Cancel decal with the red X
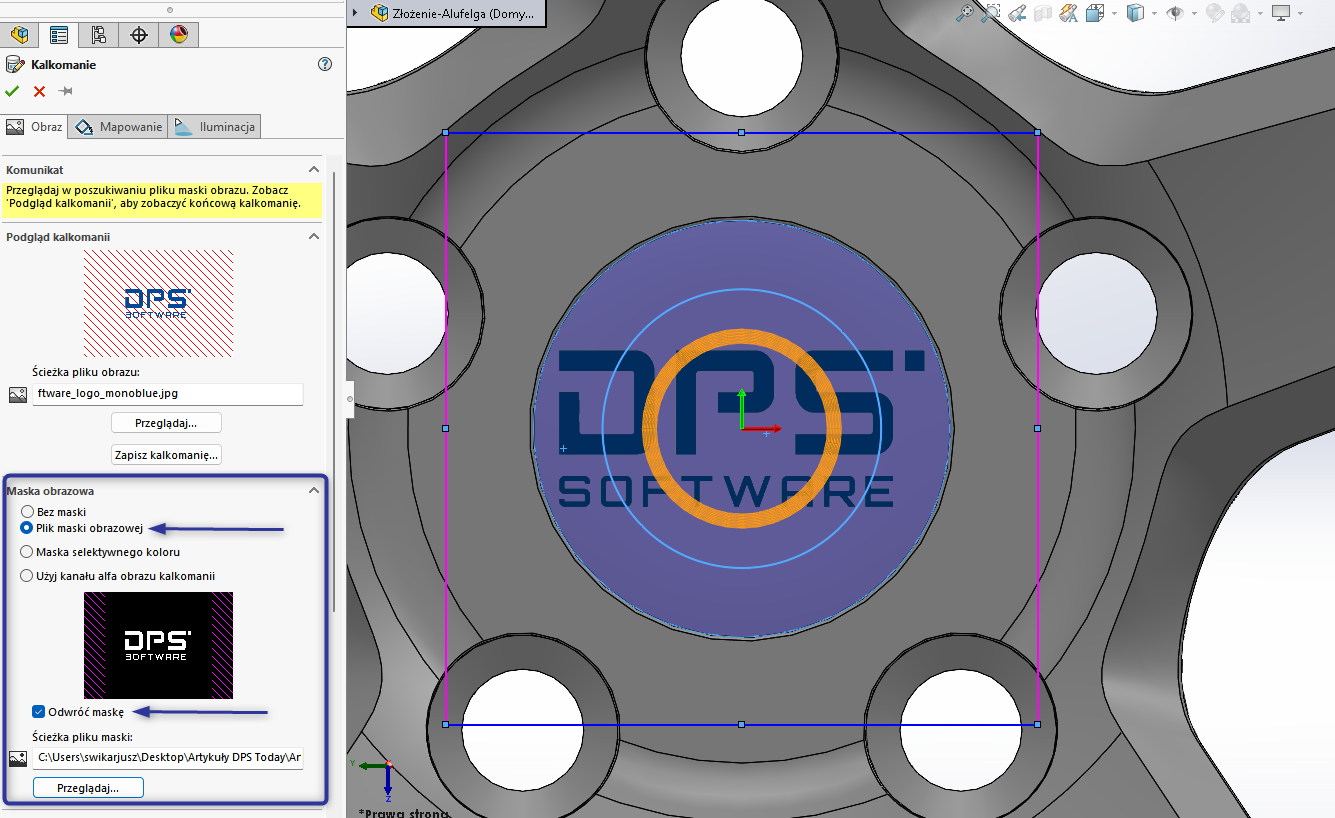The width and height of the screenshot is (1335, 818). [39, 91]
